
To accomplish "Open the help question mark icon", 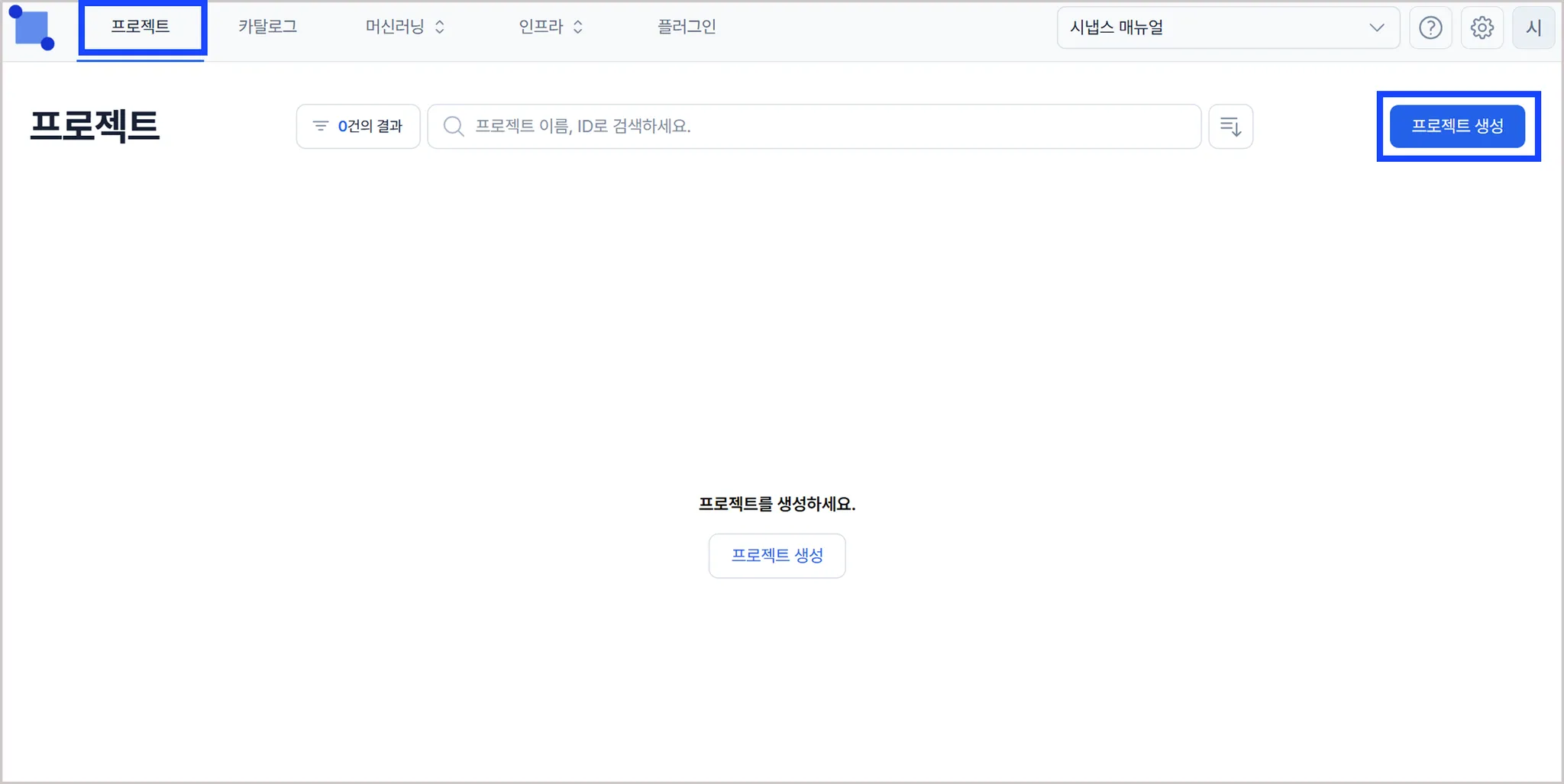I will pyautogui.click(x=1430, y=28).
